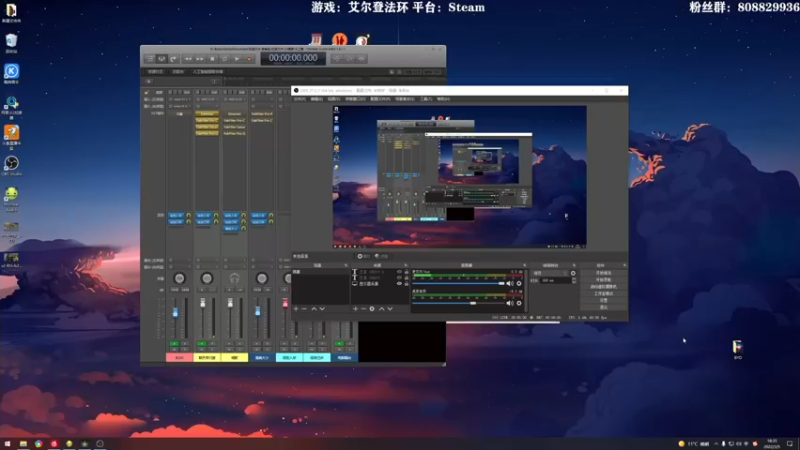The height and width of the screenshot is (450, 800).
Task: Select the second yellow plugin slot on second channel
Action: pos(207,120)
